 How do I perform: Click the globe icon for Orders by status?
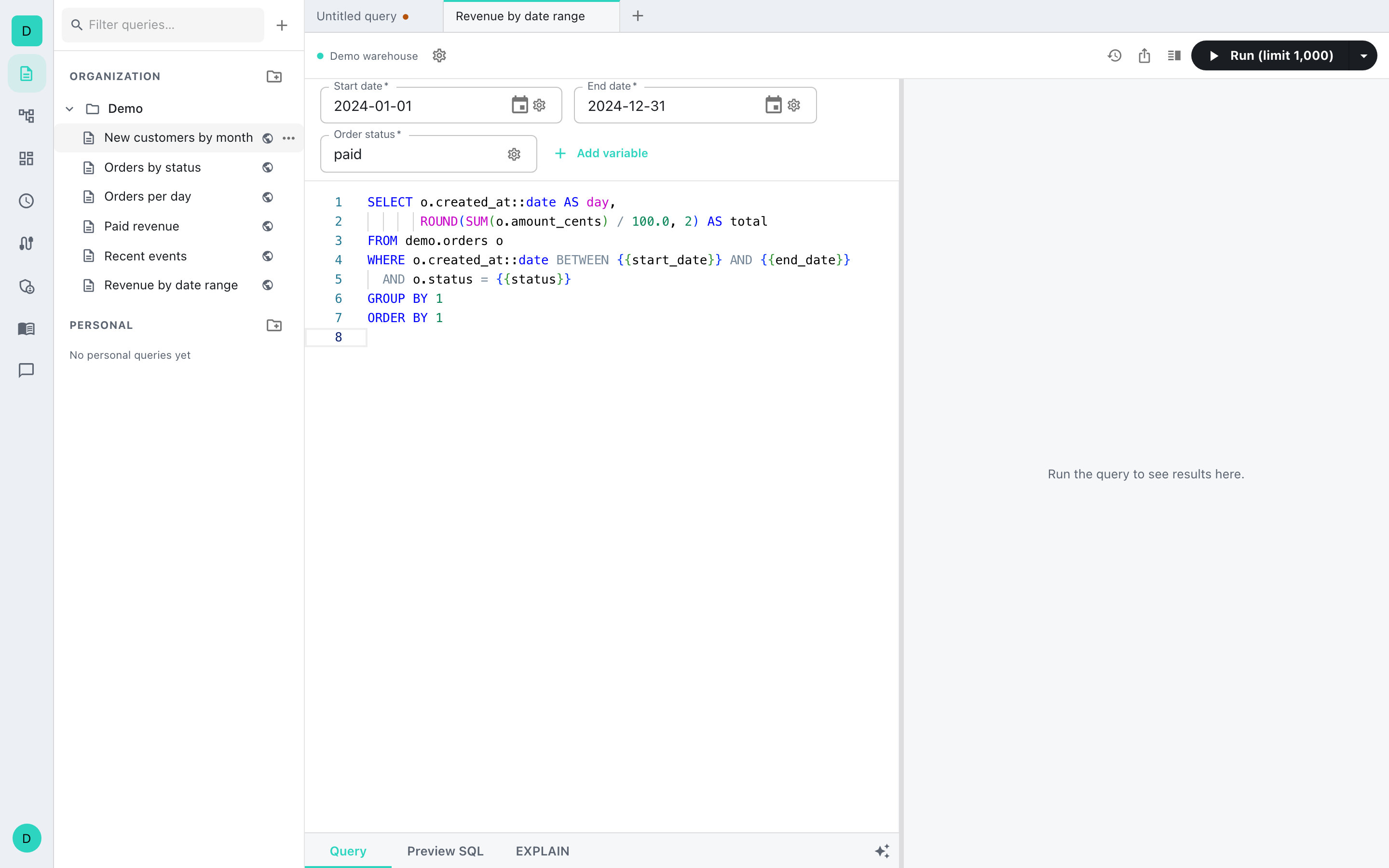[268, 168]
